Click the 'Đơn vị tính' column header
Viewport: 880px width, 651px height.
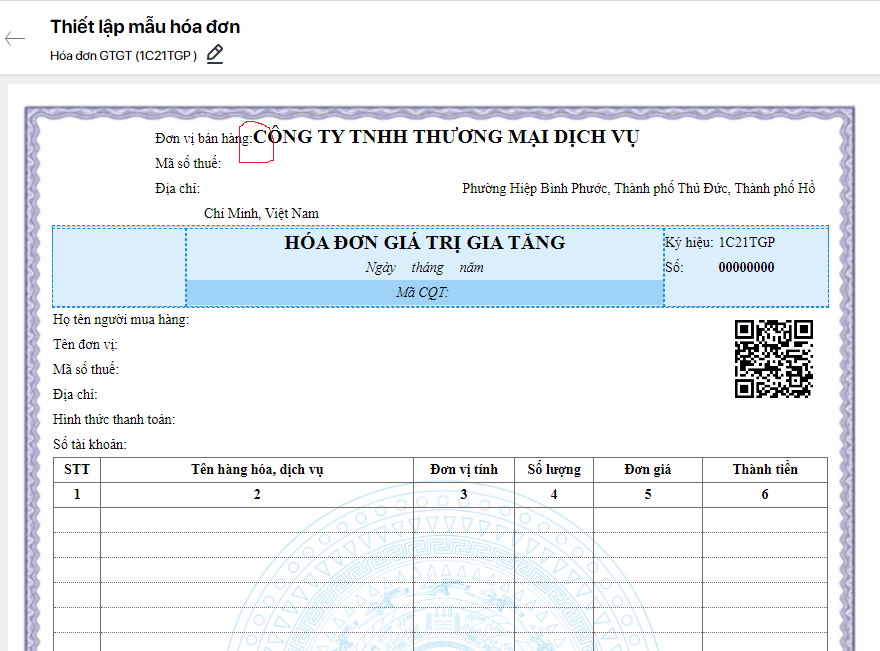464,469
